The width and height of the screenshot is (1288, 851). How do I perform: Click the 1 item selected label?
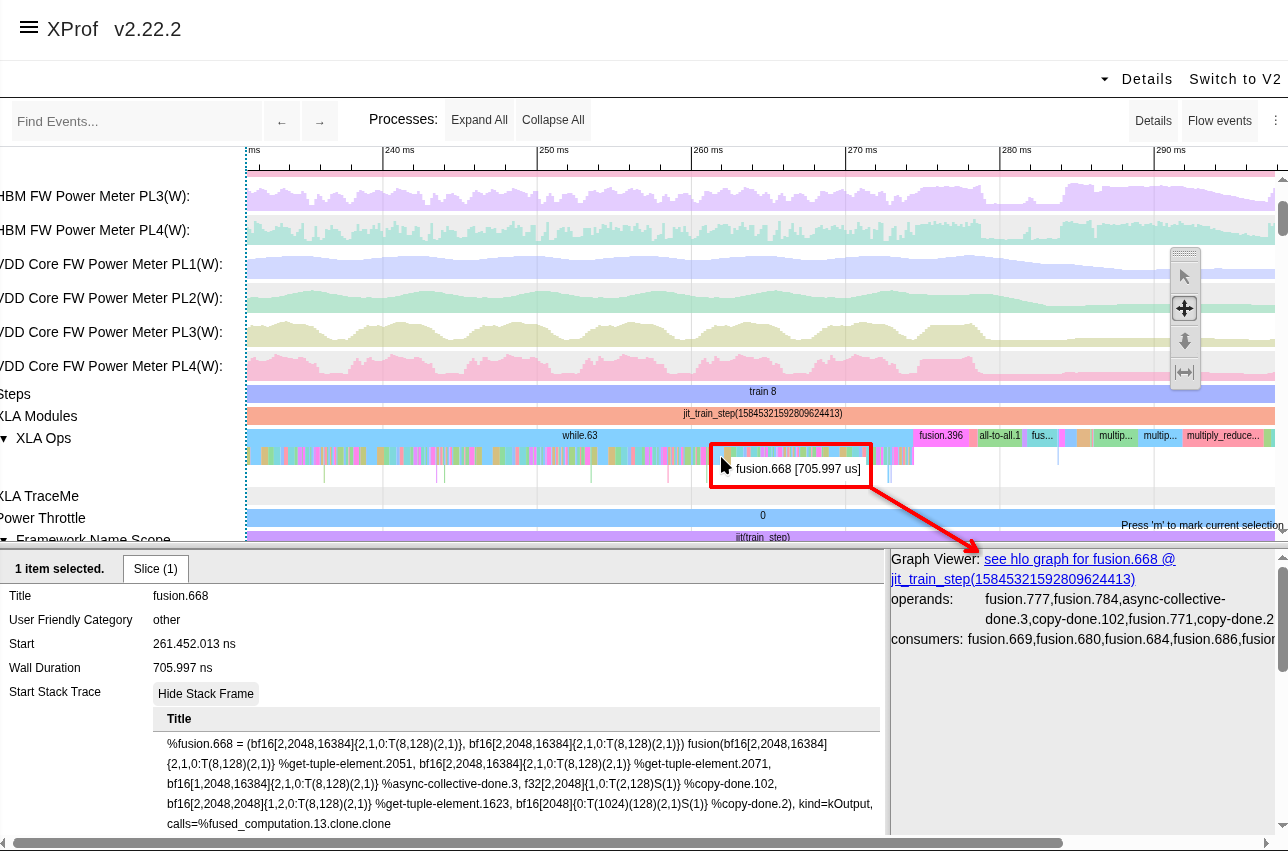(x=59, y=569)
